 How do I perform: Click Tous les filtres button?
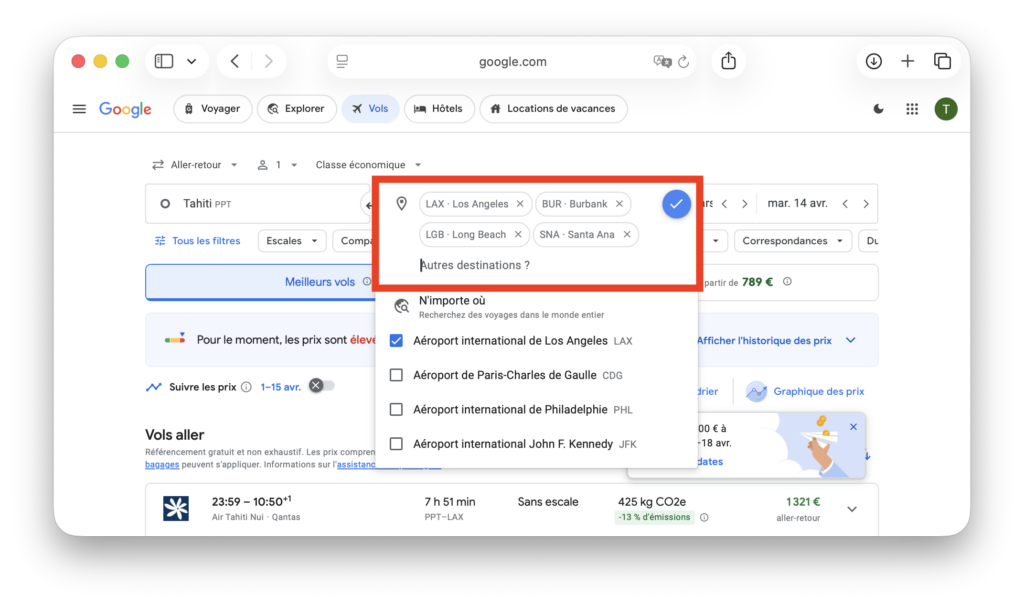coord(197,241)
